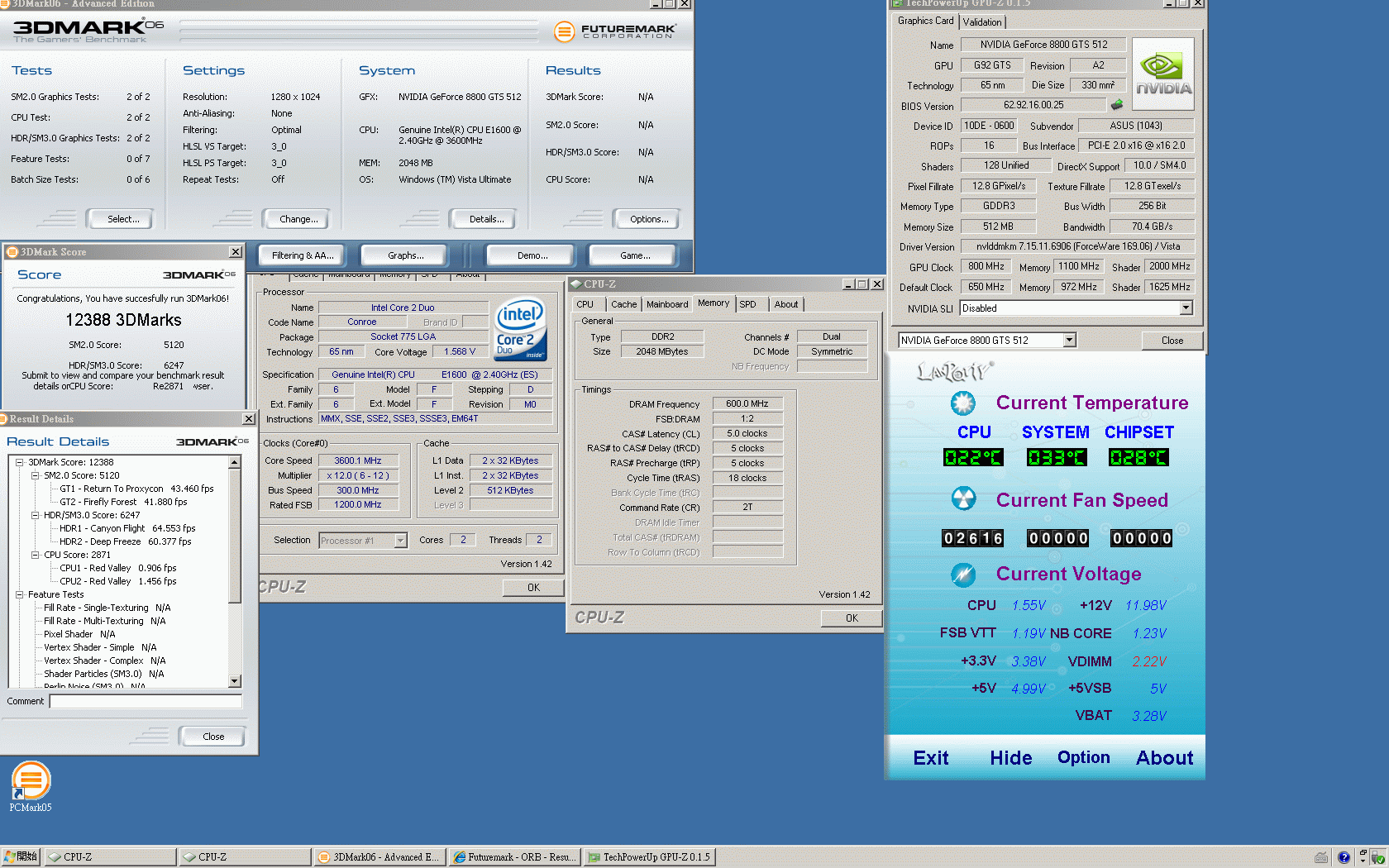Open the About tab in CPU-Z memory window
1389x868 pixels.
[786, 304]
